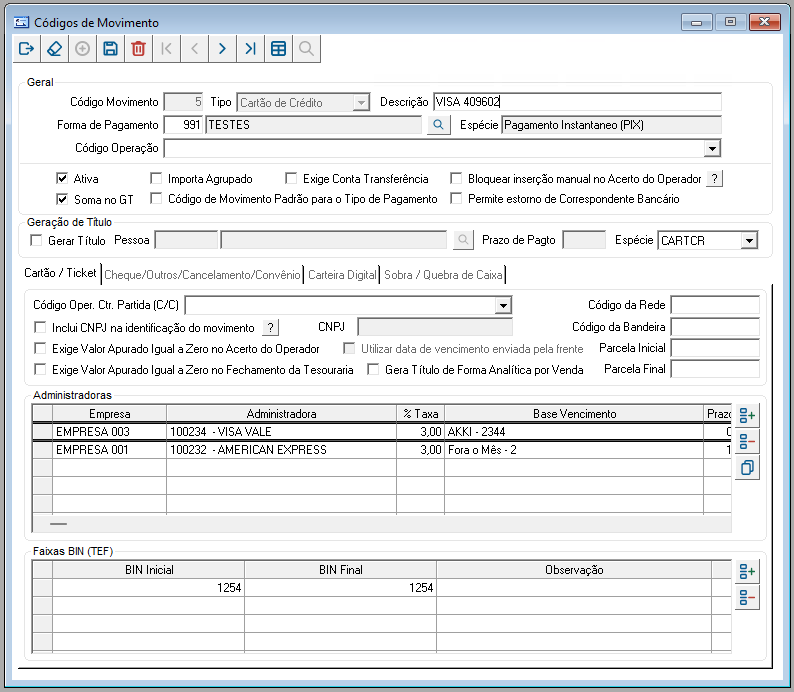Click the save floppy disk icon
Viewport: 794px width, 692px height.
[110, 48]
